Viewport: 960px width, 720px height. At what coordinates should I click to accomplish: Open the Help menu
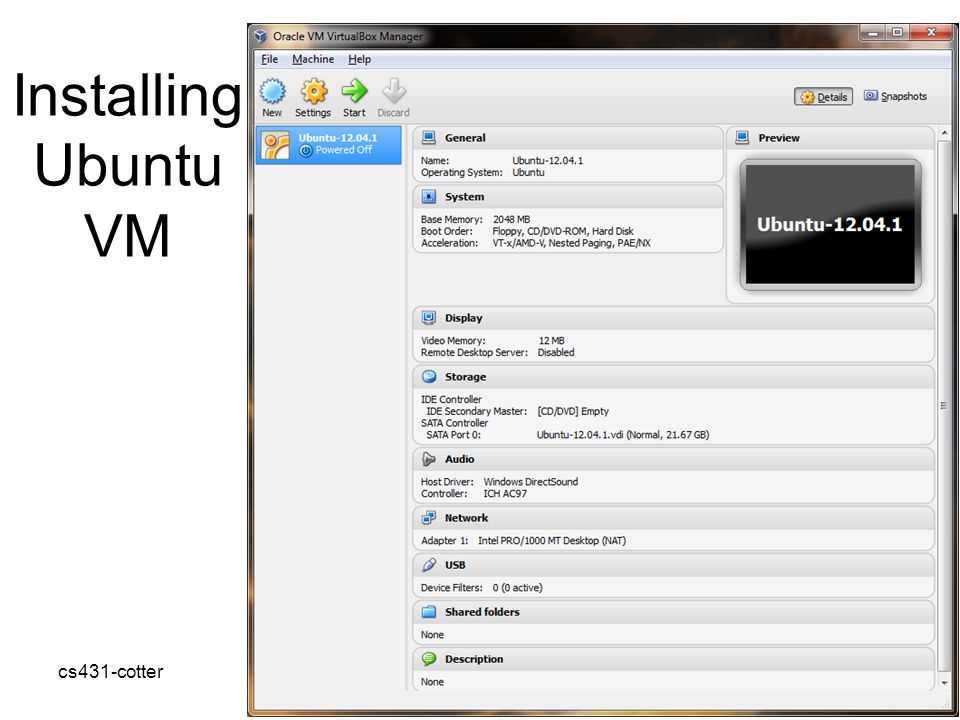tap(359, 59)
